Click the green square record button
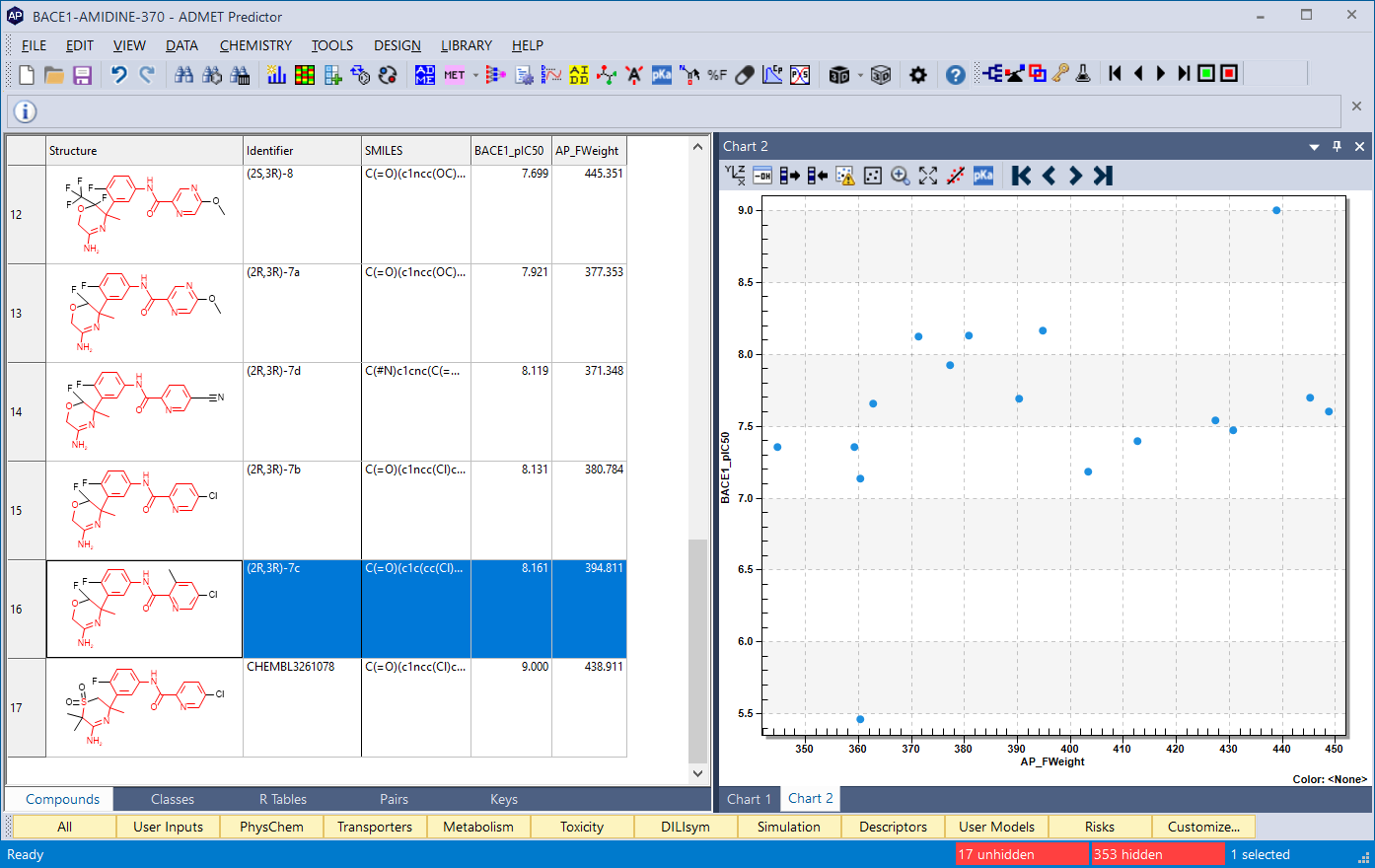 pos(1206,73)
